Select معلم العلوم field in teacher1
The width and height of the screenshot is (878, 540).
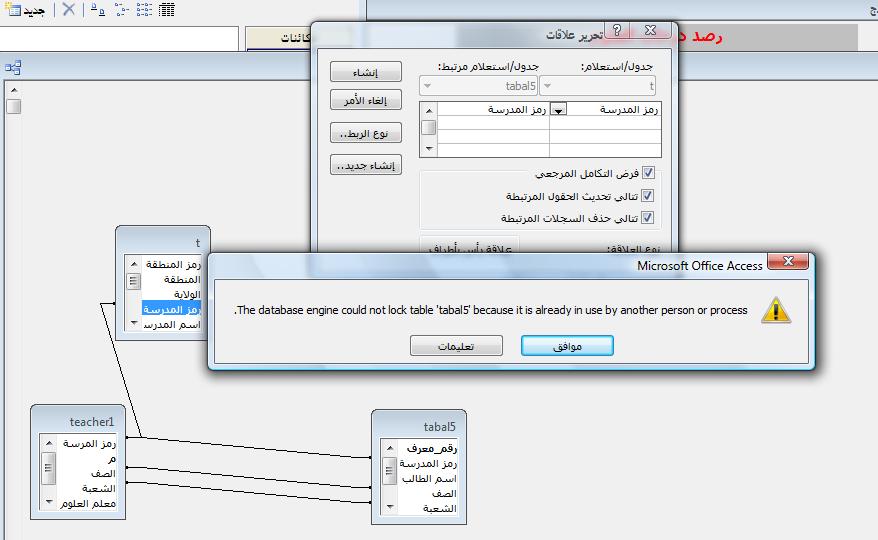pyautogui.click(x=88, y=504)
